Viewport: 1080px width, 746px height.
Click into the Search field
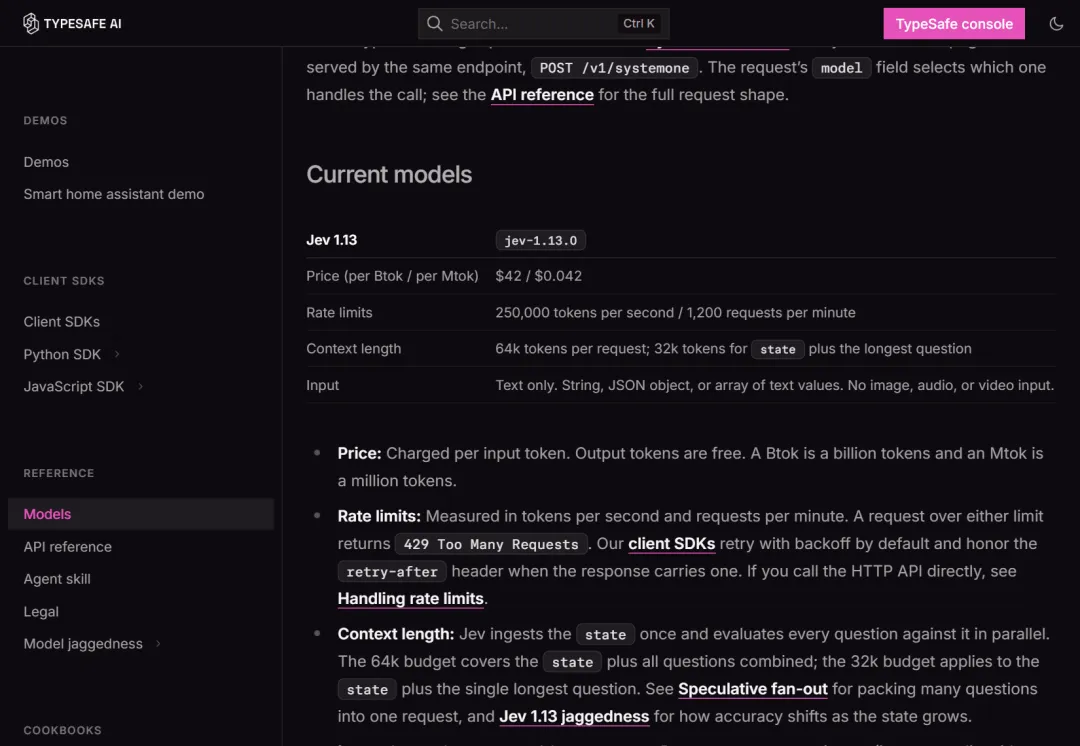pos(543,23)
